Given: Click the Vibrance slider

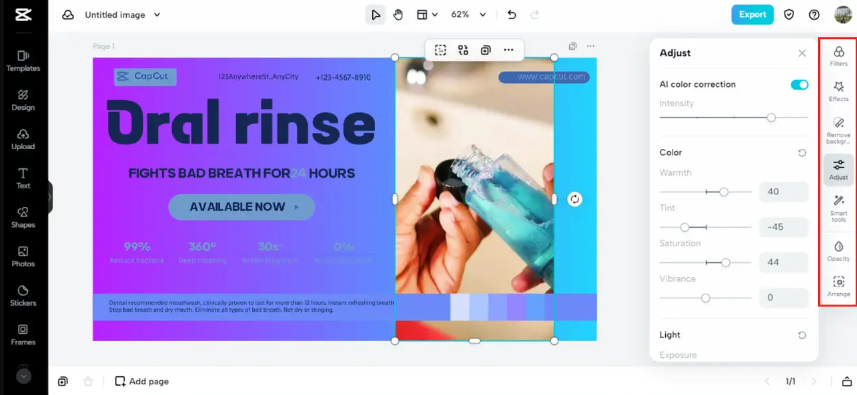Looking at the screenshot, I should click(x=706, y=298).
